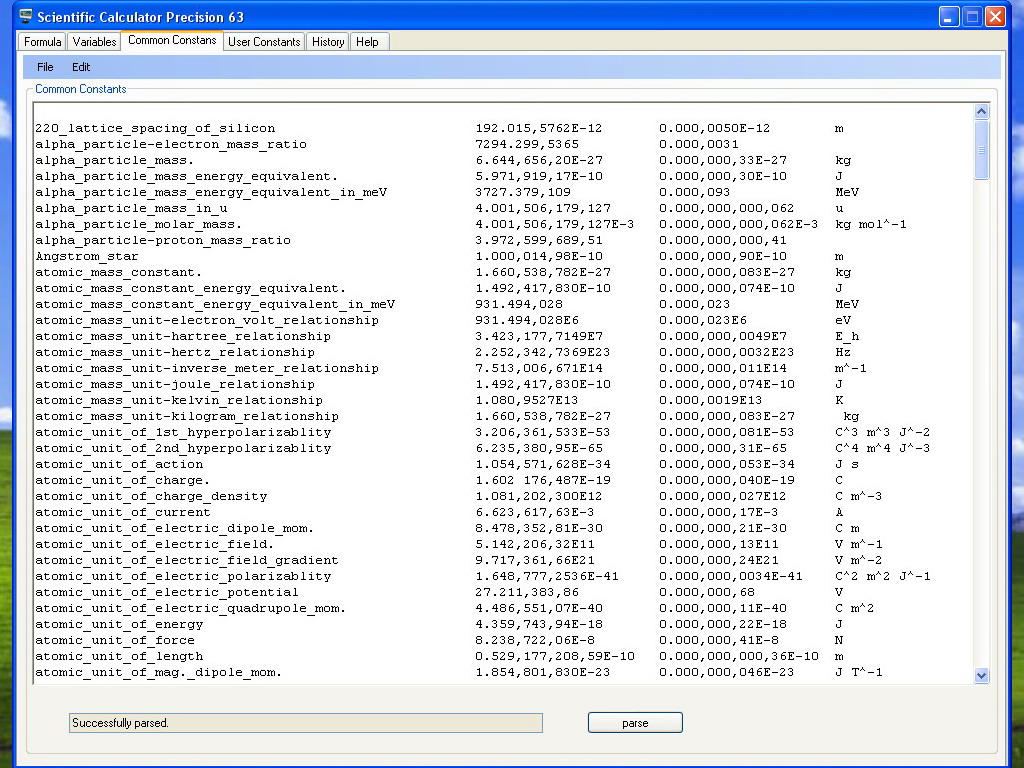1024x768 pixels.
Task: Open the Edit menu
Action: [81, 67]
